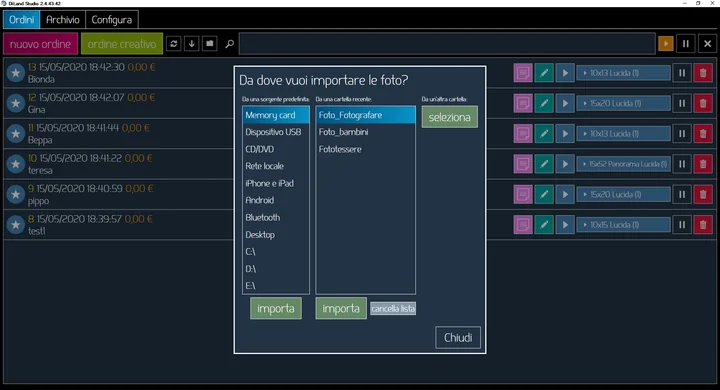The height and width of the screenshot is (390, 720).
Task: Select recent folder Foto_bambini
Action: click(366, 132)
